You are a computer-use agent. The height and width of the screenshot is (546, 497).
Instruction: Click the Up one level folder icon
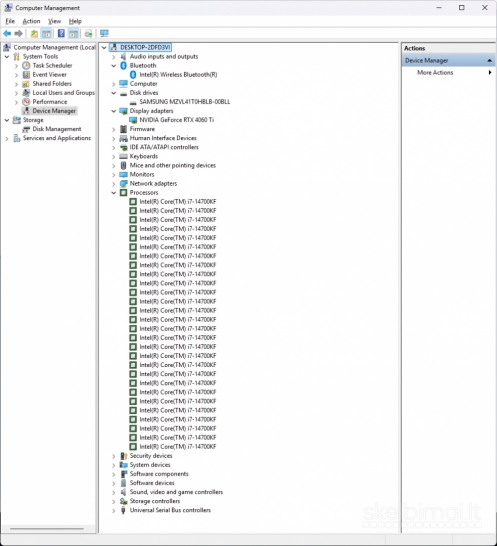(x=34, y=33)
